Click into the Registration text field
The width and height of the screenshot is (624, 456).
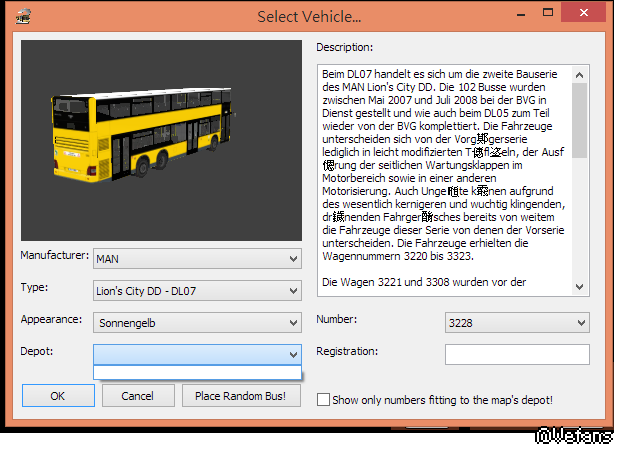517,354
